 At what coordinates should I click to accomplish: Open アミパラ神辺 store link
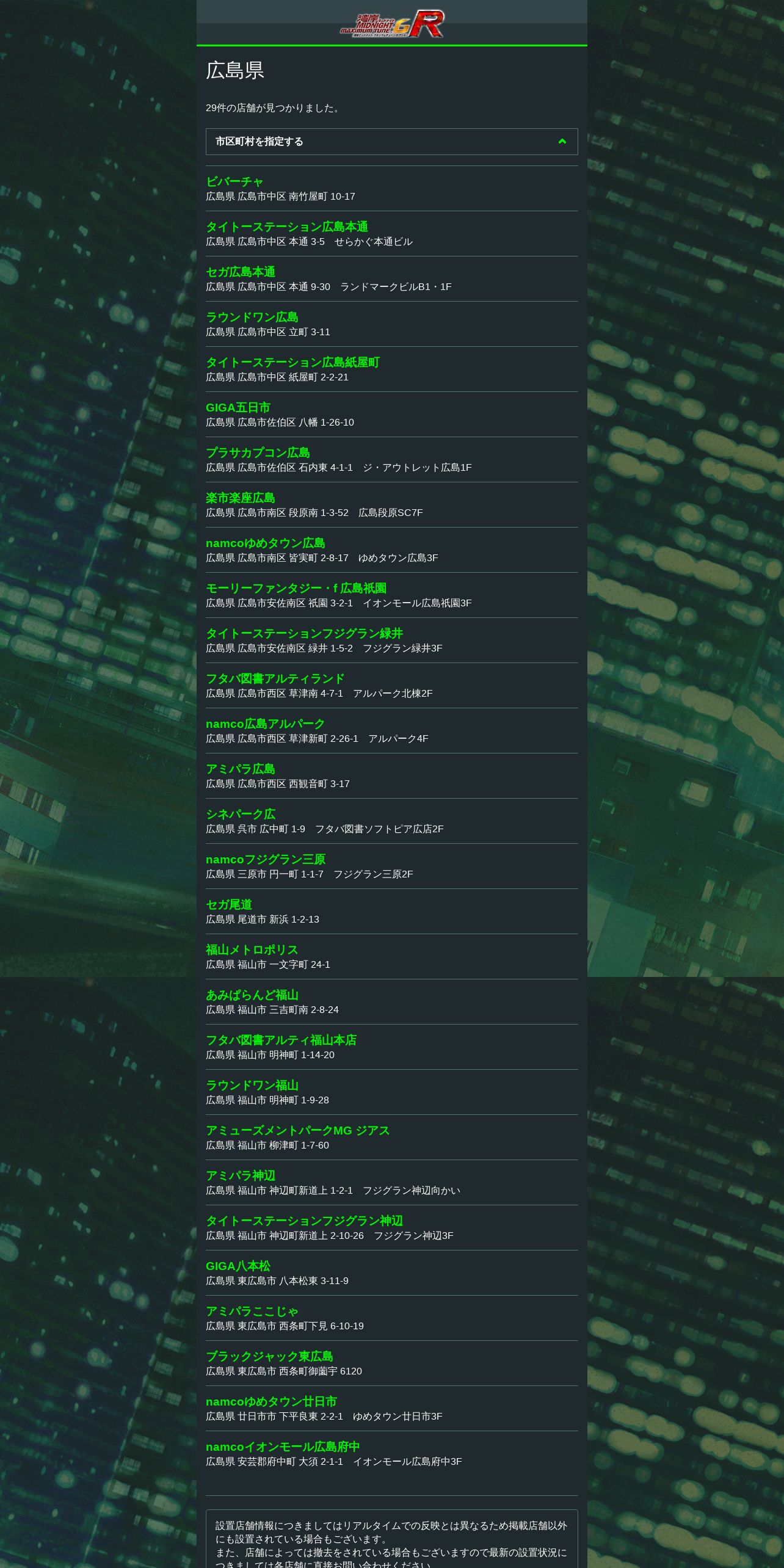coord(241,1176)
